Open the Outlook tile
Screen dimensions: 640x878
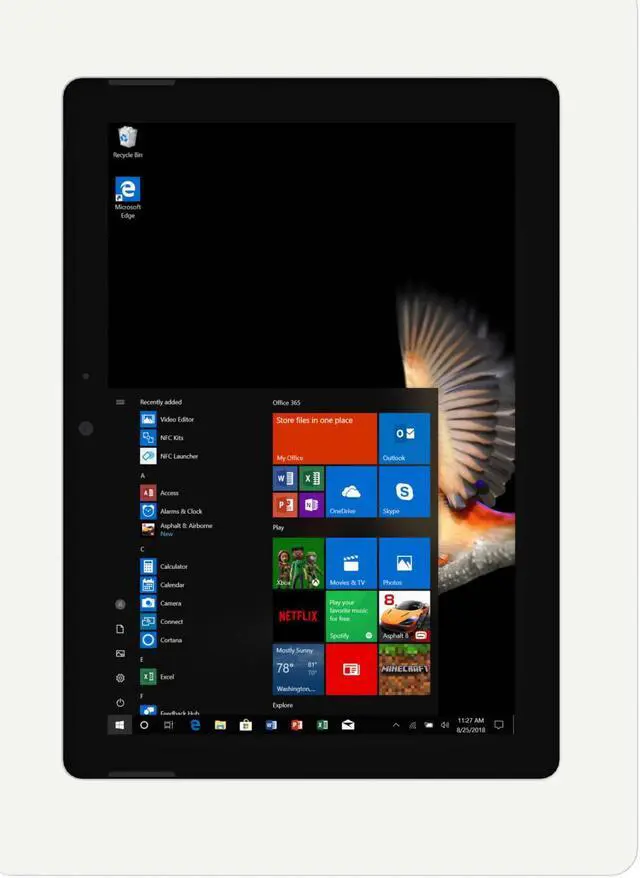pos(404,439)
